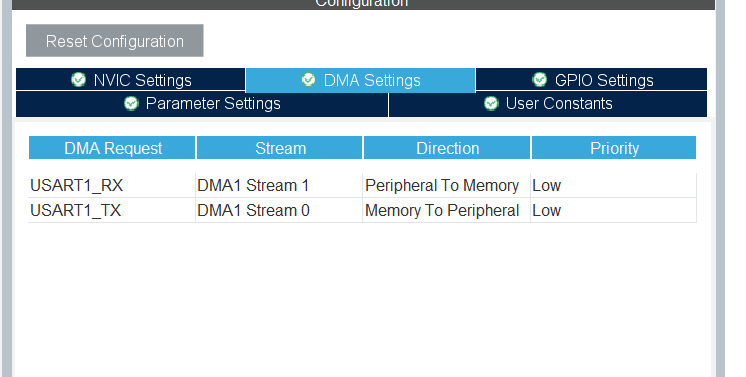Open the GPIO Settings tab

tap(591, 79)
